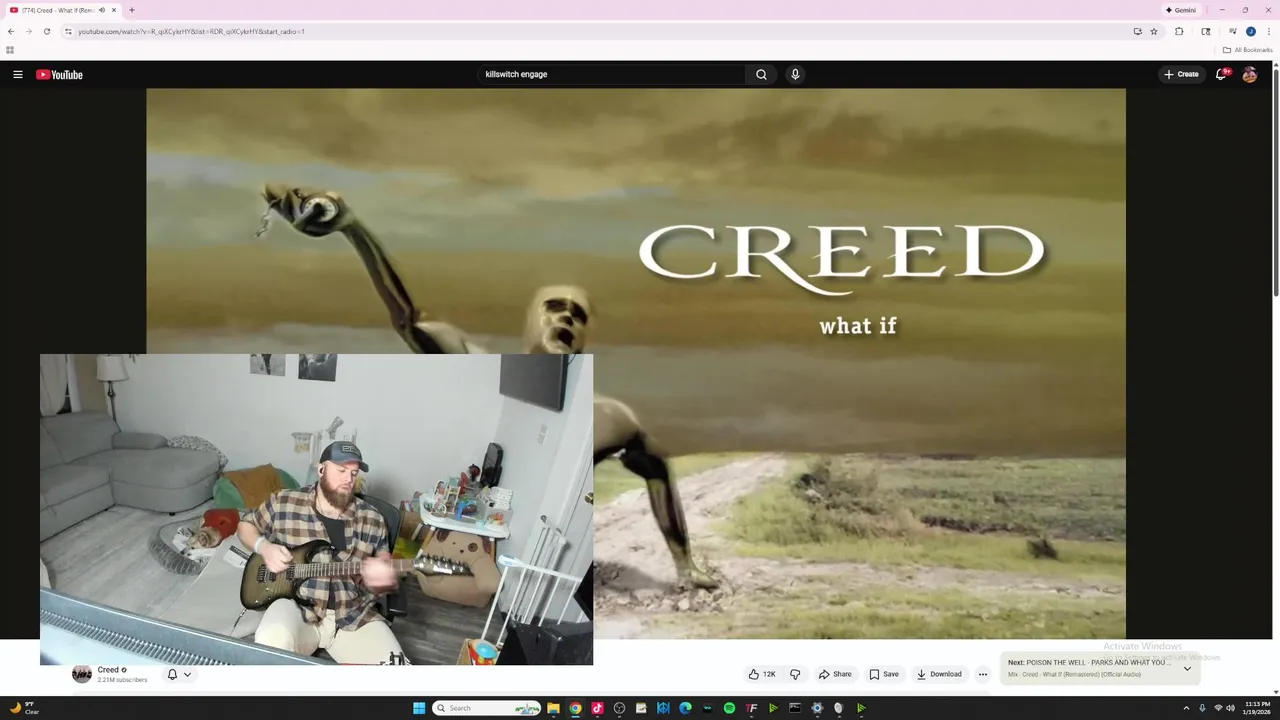Reload the page with the refresh button
This screenshot has height=720, width=1280.
[x=46, y=31]
